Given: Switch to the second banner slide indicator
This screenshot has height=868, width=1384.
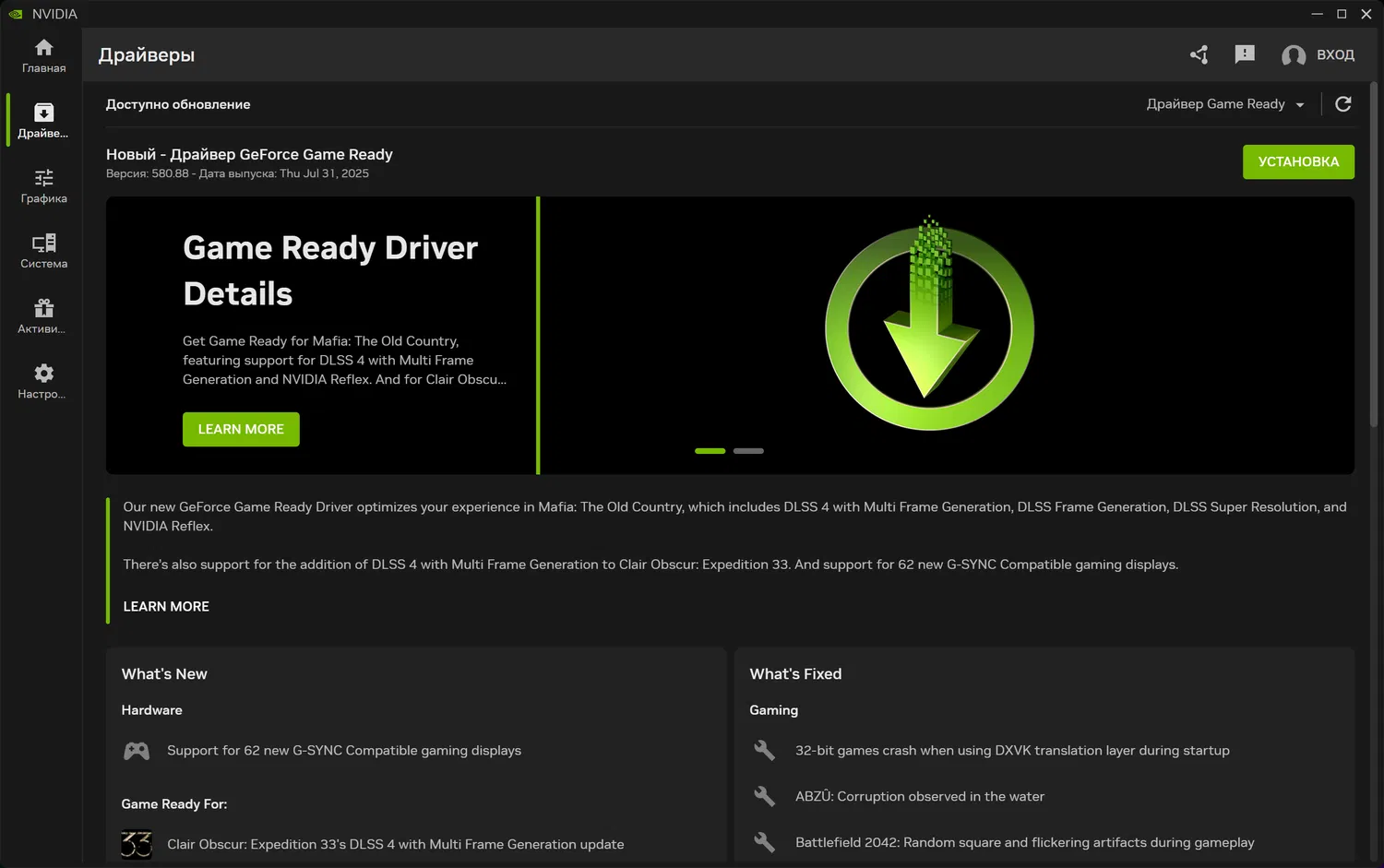Looking at the screenshot, I should pyautogui.click(x=748, y=451).
